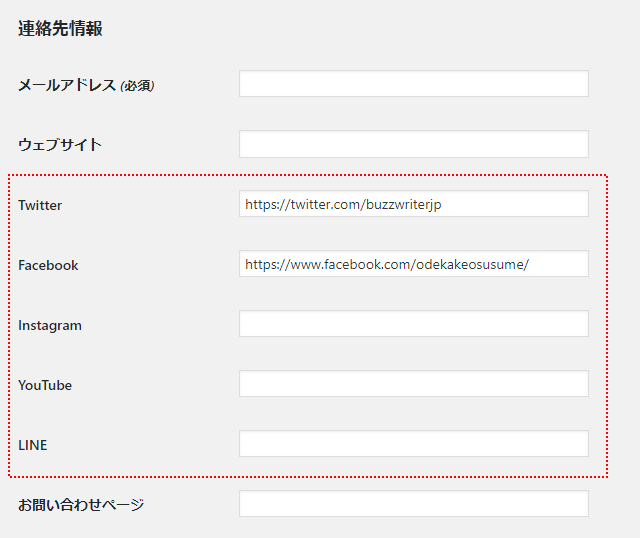Screen dimensions: 640x538
Task: Click the メールアドレス input field
Action: (x=413, y=84)
